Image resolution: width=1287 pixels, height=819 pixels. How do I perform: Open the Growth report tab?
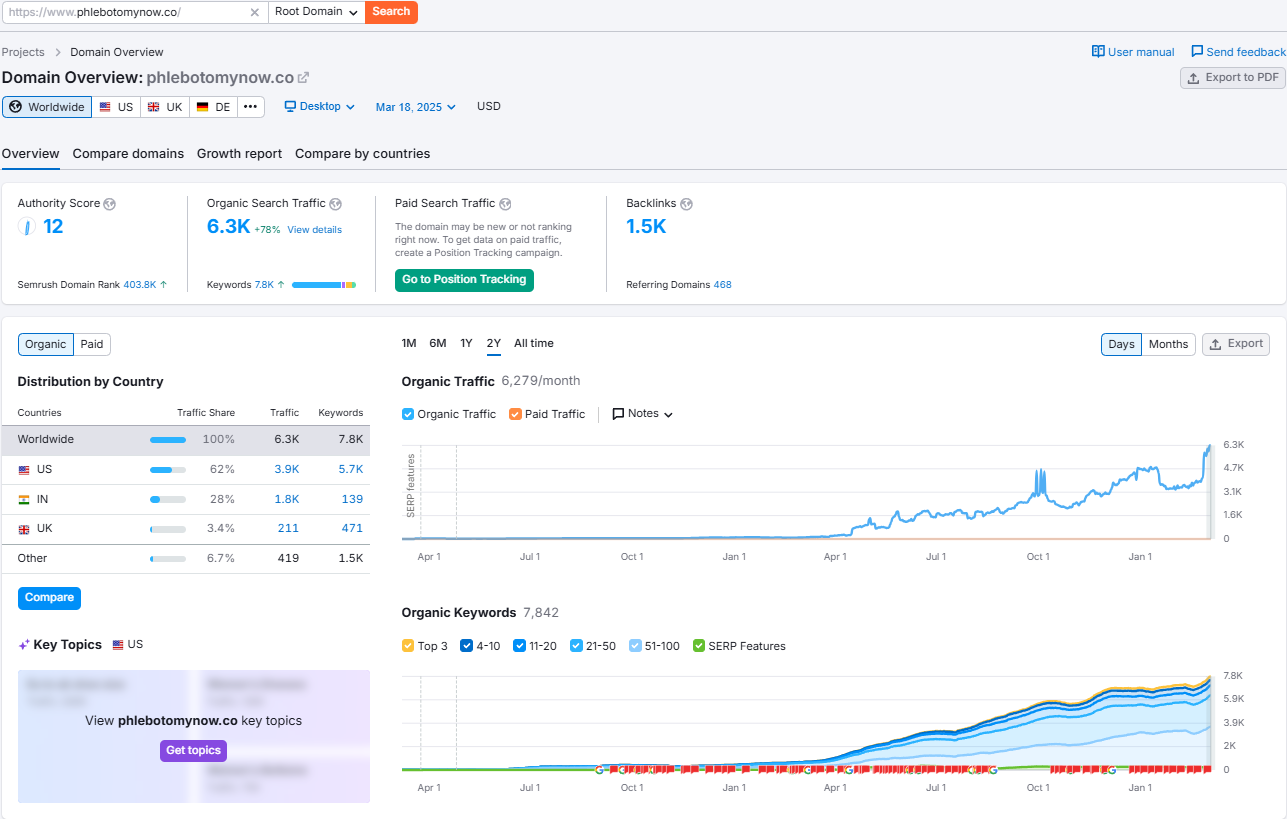(239, 154)
